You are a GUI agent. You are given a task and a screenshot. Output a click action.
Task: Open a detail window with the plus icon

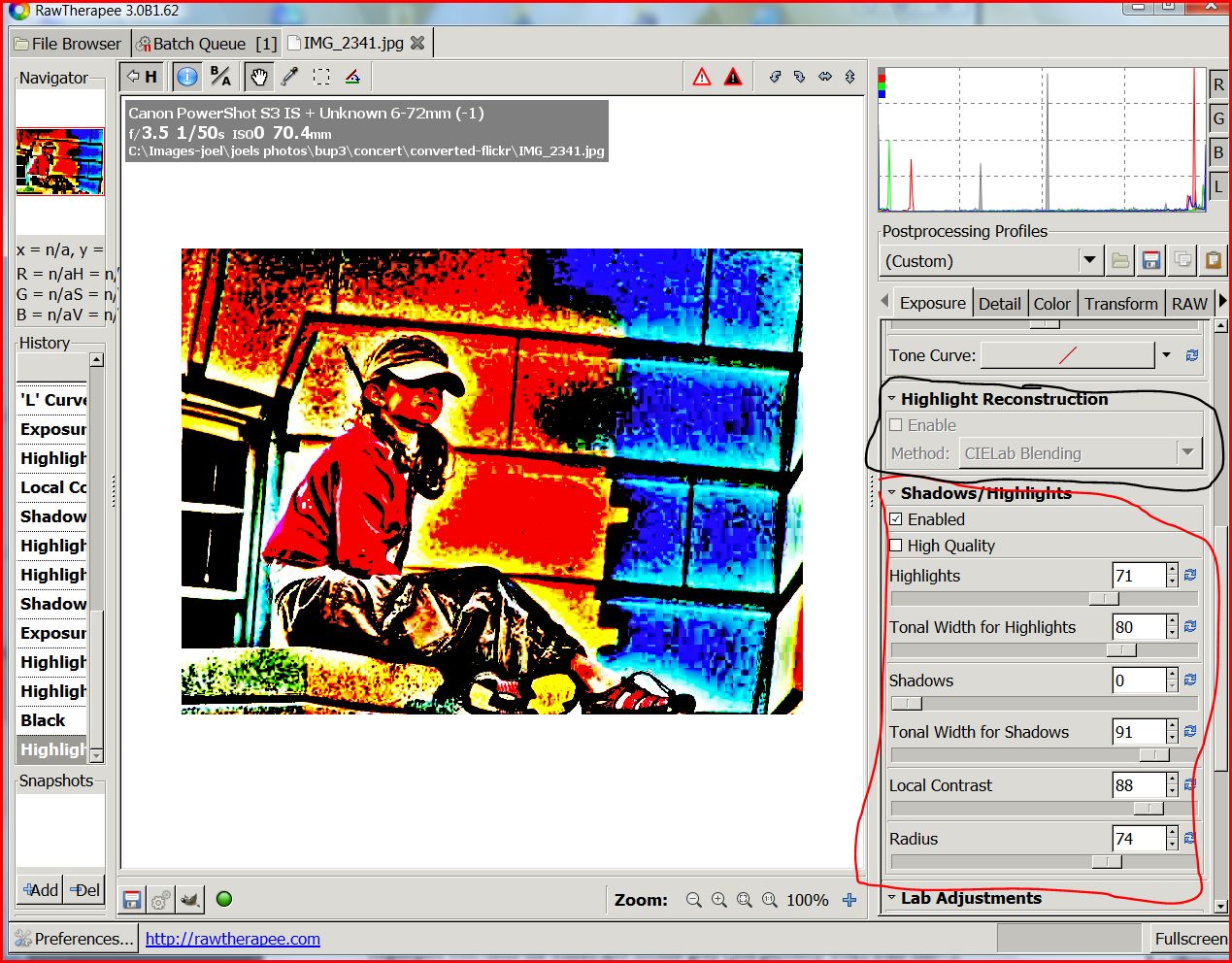[x=849, y=900]
